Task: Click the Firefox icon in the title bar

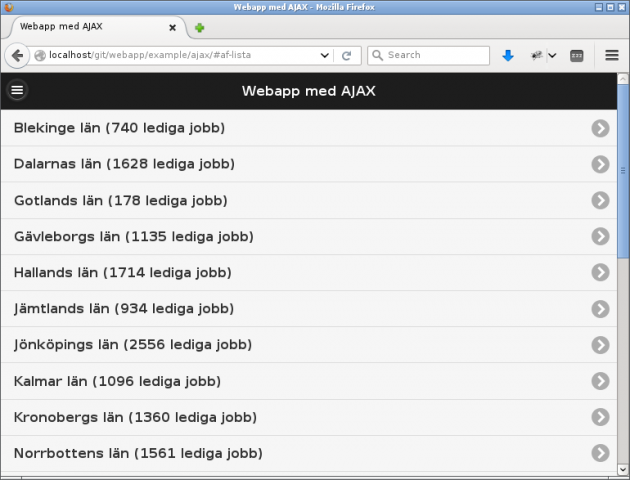Action: click(x=8, y=7)
